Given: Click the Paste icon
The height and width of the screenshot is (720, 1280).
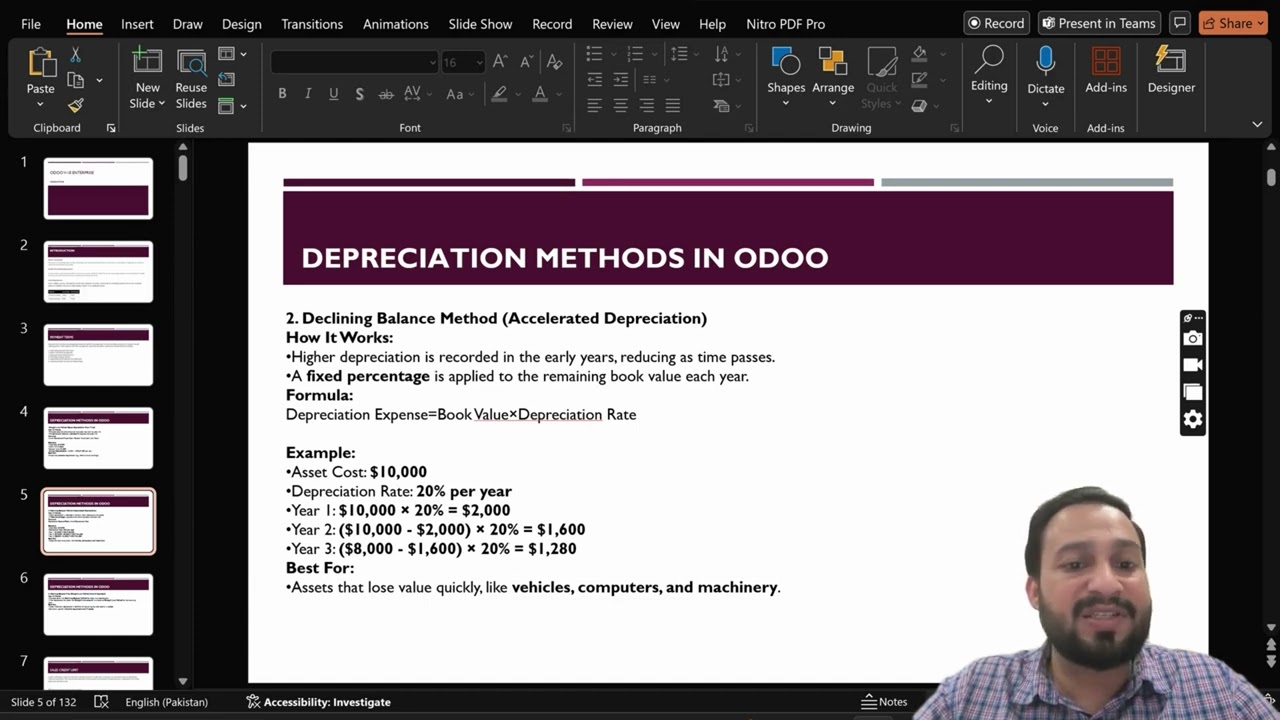Looking at the screenshot, I should (41, 62).
